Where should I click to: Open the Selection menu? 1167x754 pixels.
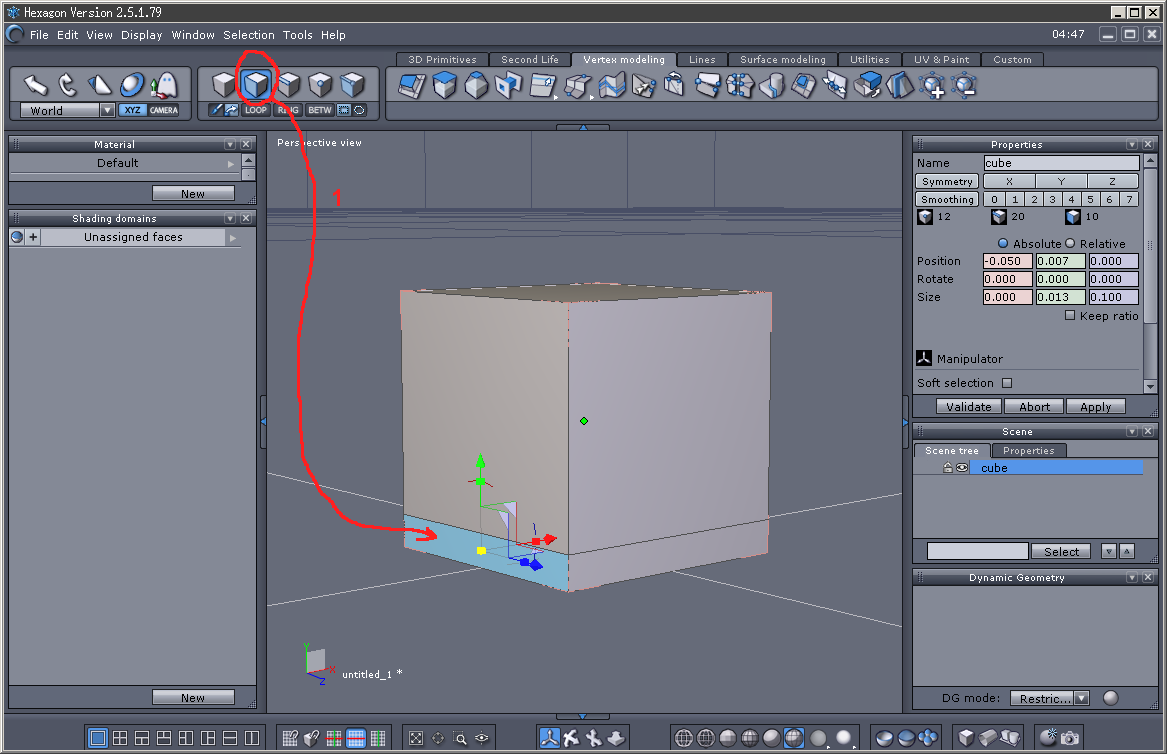pos(248,35)
